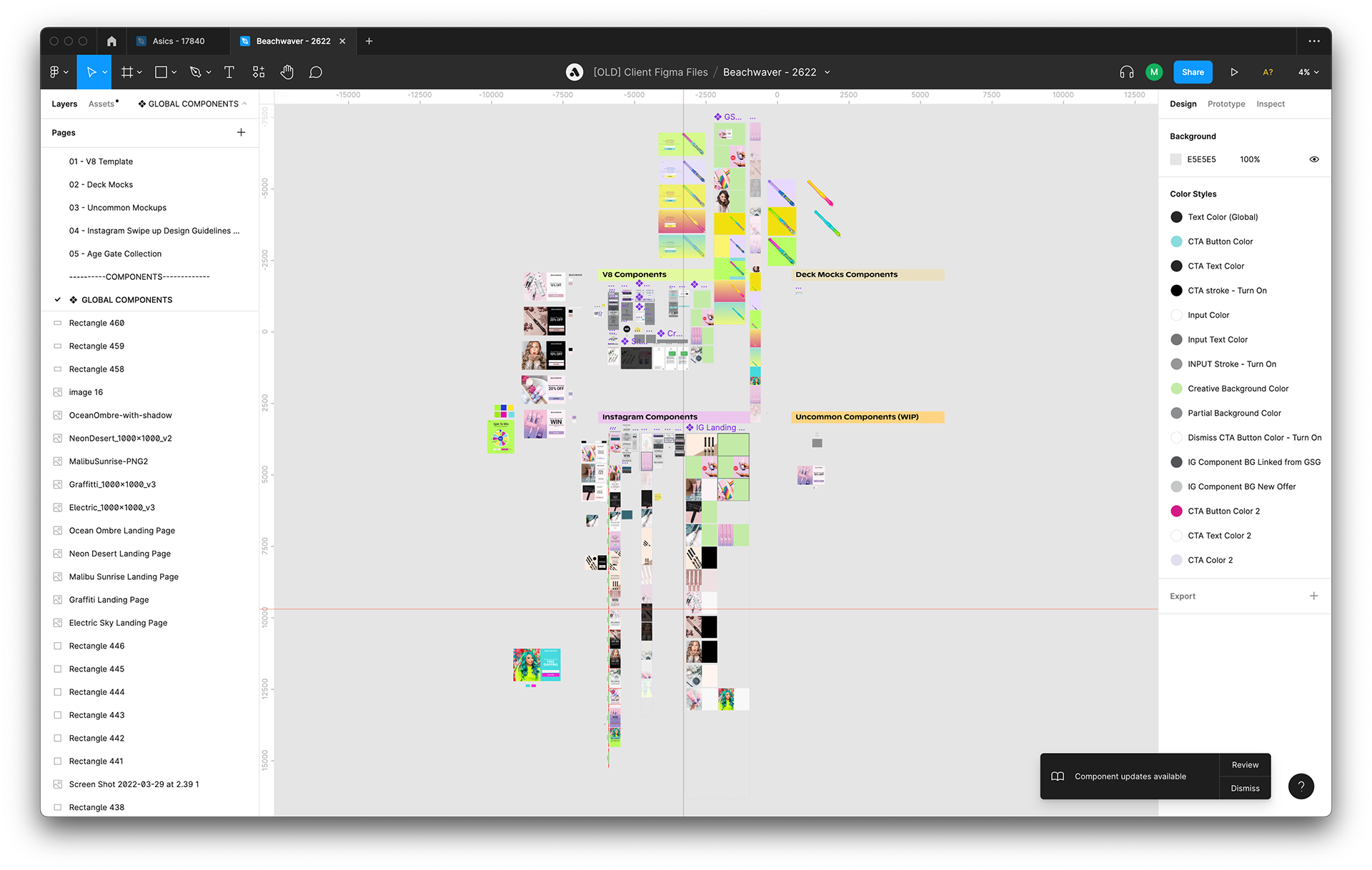Click the home icon tab
This screenshot has height=870, width=1372.
tap(111, 41)
